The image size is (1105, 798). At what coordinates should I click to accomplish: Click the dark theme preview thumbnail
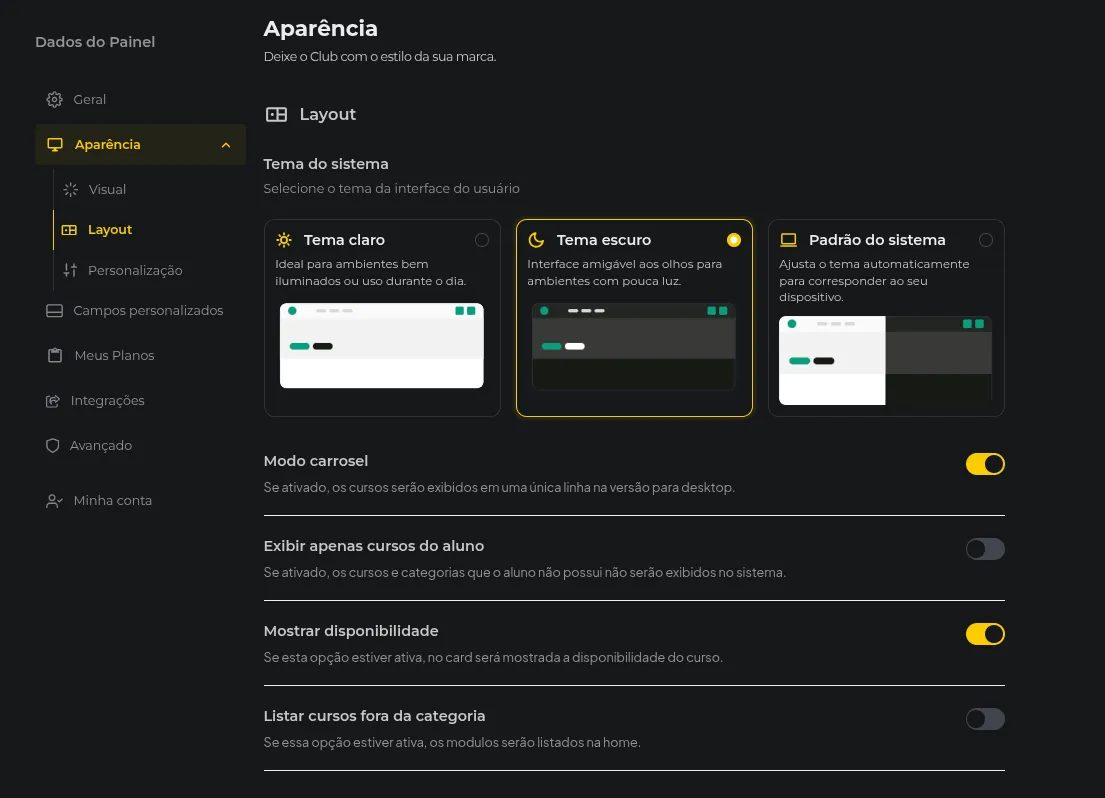(x=634, y=345)
